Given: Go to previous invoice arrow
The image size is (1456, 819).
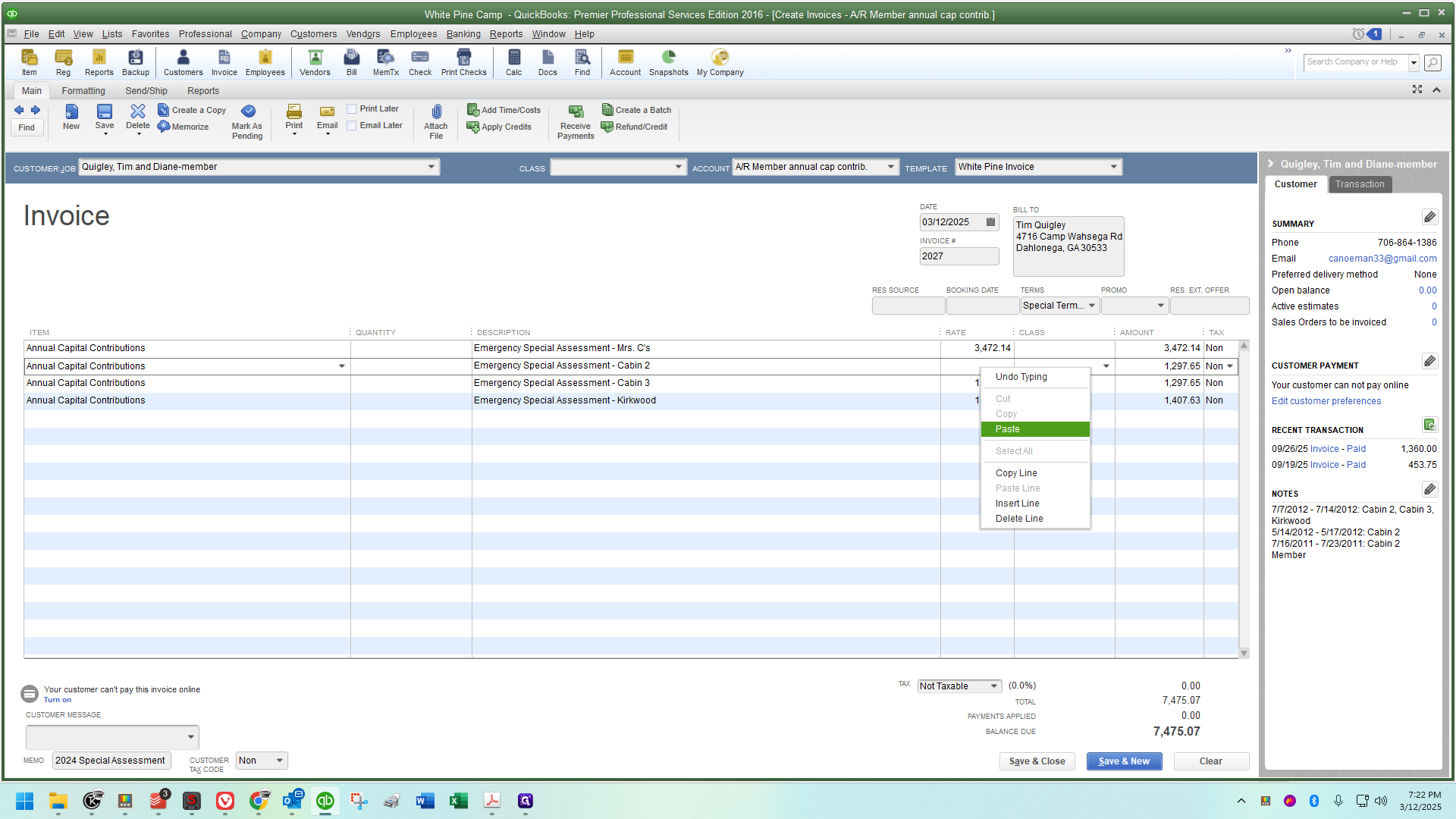Looking at the screenshot, I should pyautogui.click(x=19, y=110).
